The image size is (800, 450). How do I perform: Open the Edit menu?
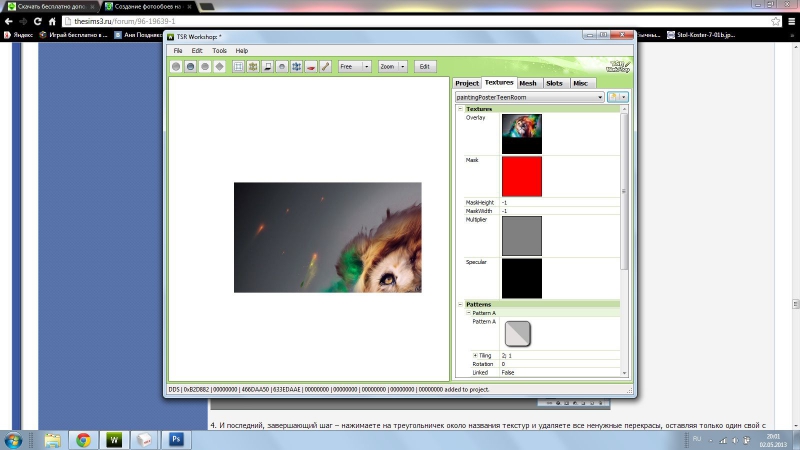197,51
